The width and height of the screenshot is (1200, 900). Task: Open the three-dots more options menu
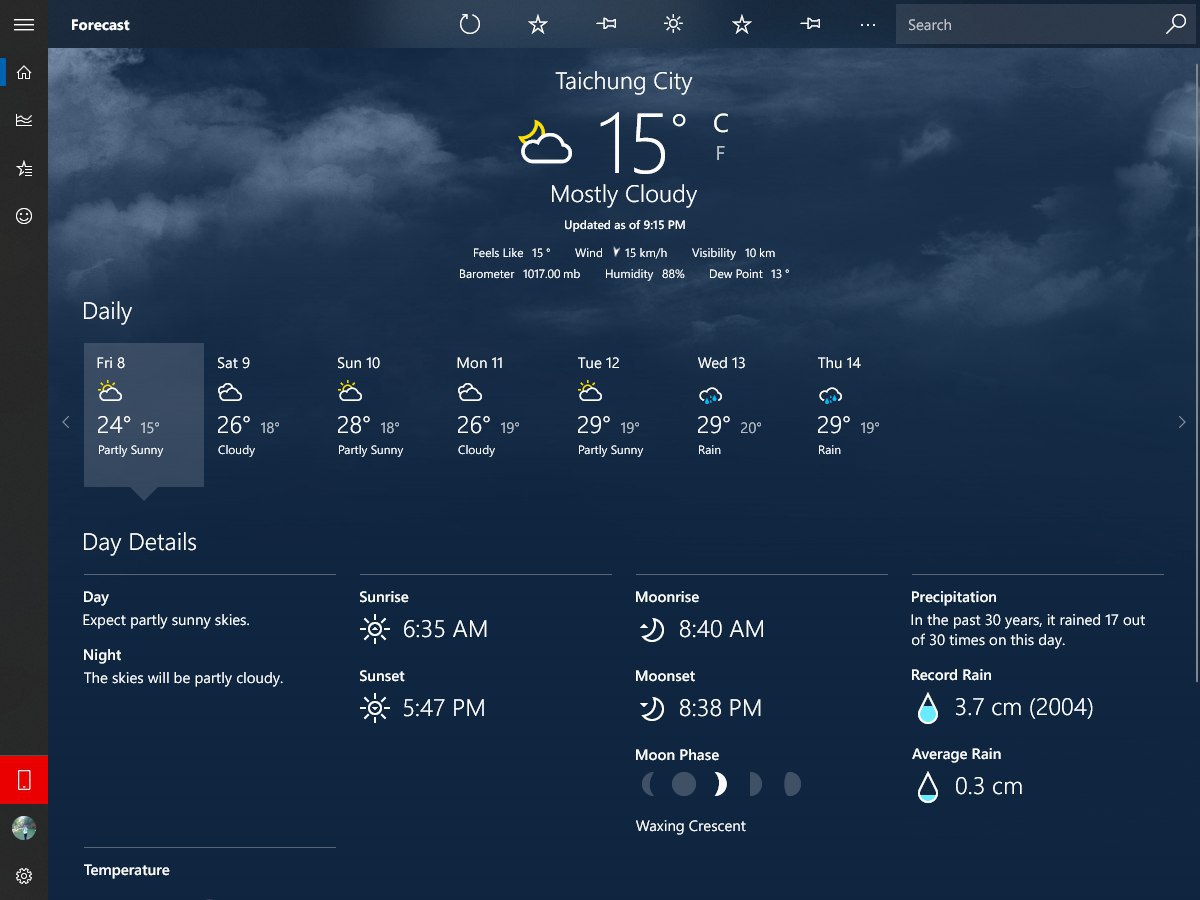point(868,24)
